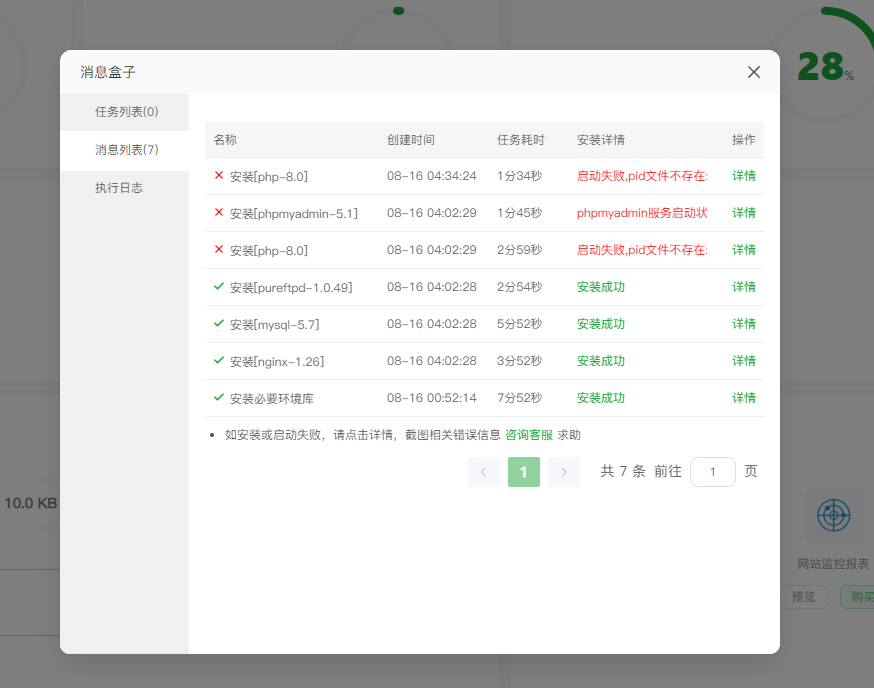The width and height of the screenshot is (874, 688).
Task: Click the success check icon for 安装[nginx-1.26]
Action: point(218,360)
